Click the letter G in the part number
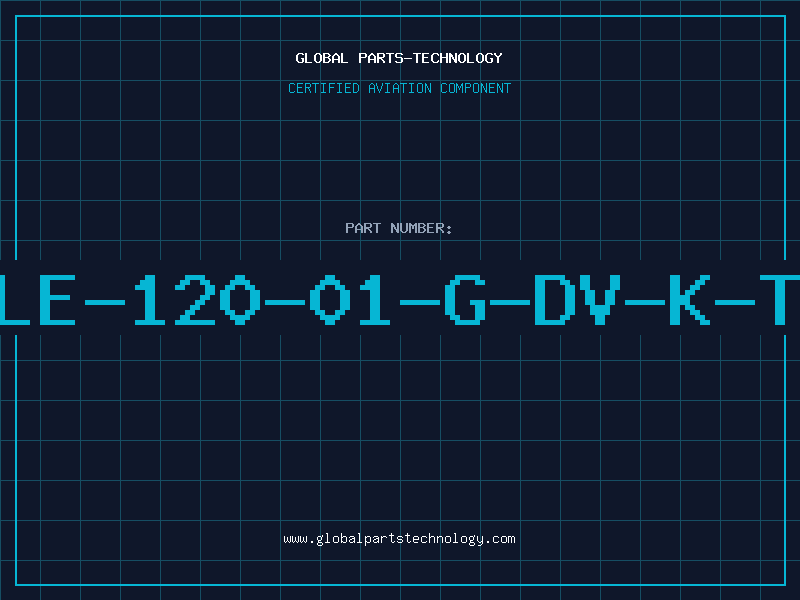 pos(465,299)
